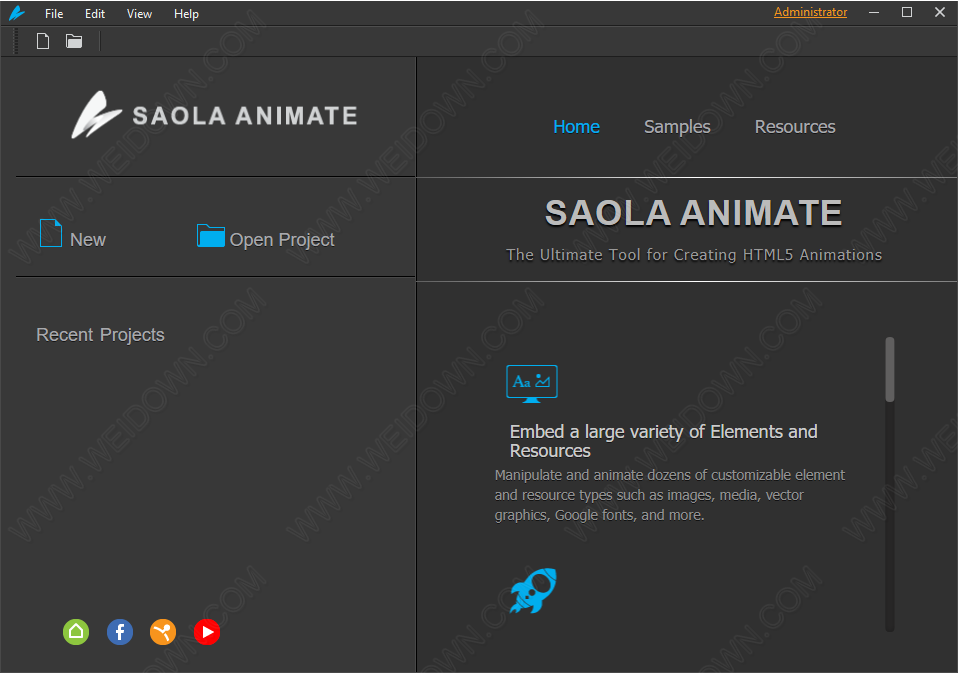The height and width of the screenshot is (673, 958).
Task: Click the Home page vertical scrollbar thumb
Action: click(x=890, y=369)
